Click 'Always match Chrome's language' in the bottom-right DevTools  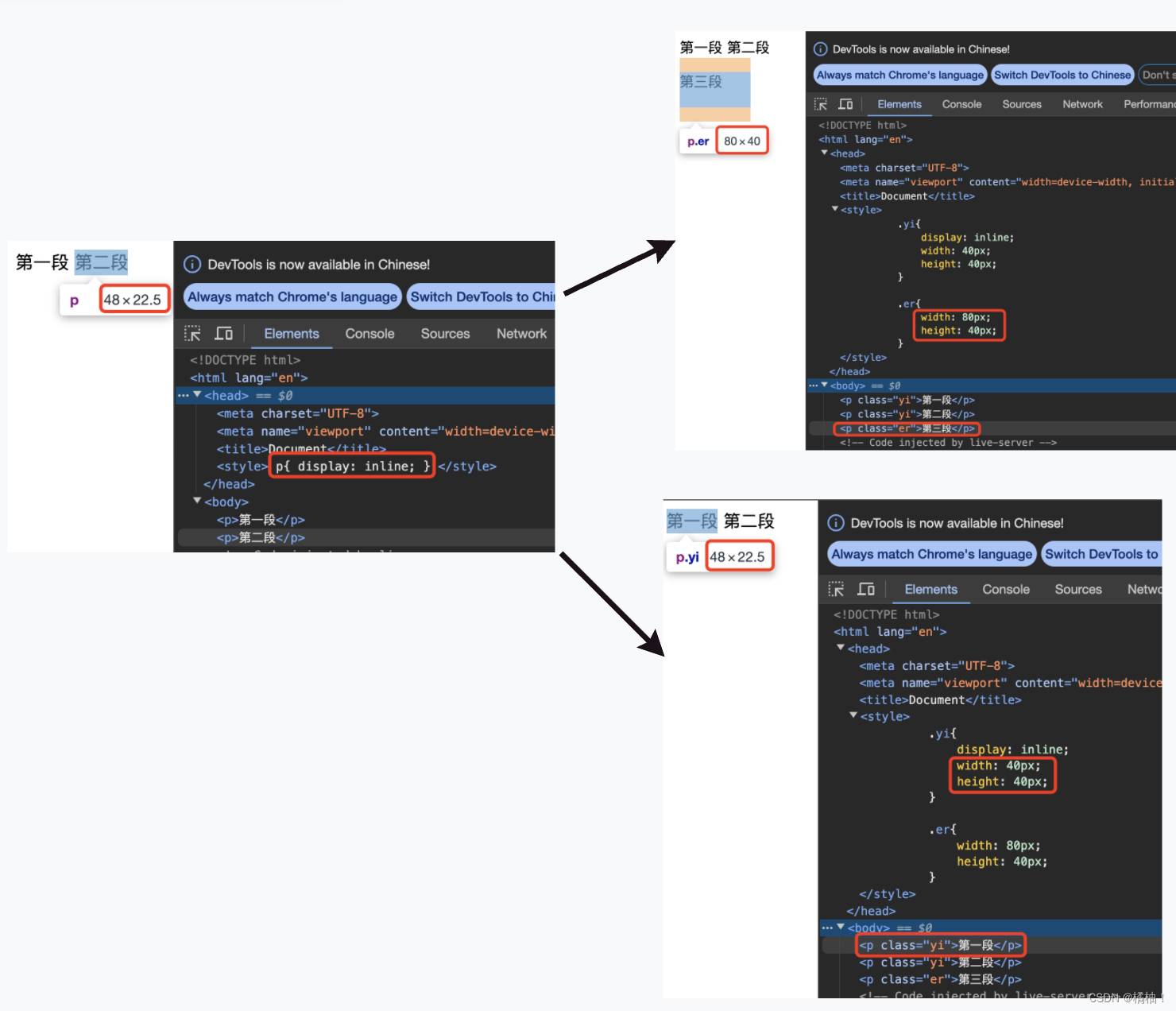[931, 554]
